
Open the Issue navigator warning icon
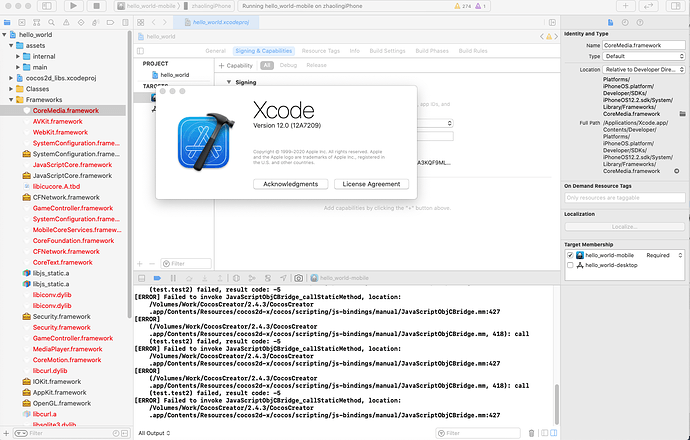click(66, 22)
